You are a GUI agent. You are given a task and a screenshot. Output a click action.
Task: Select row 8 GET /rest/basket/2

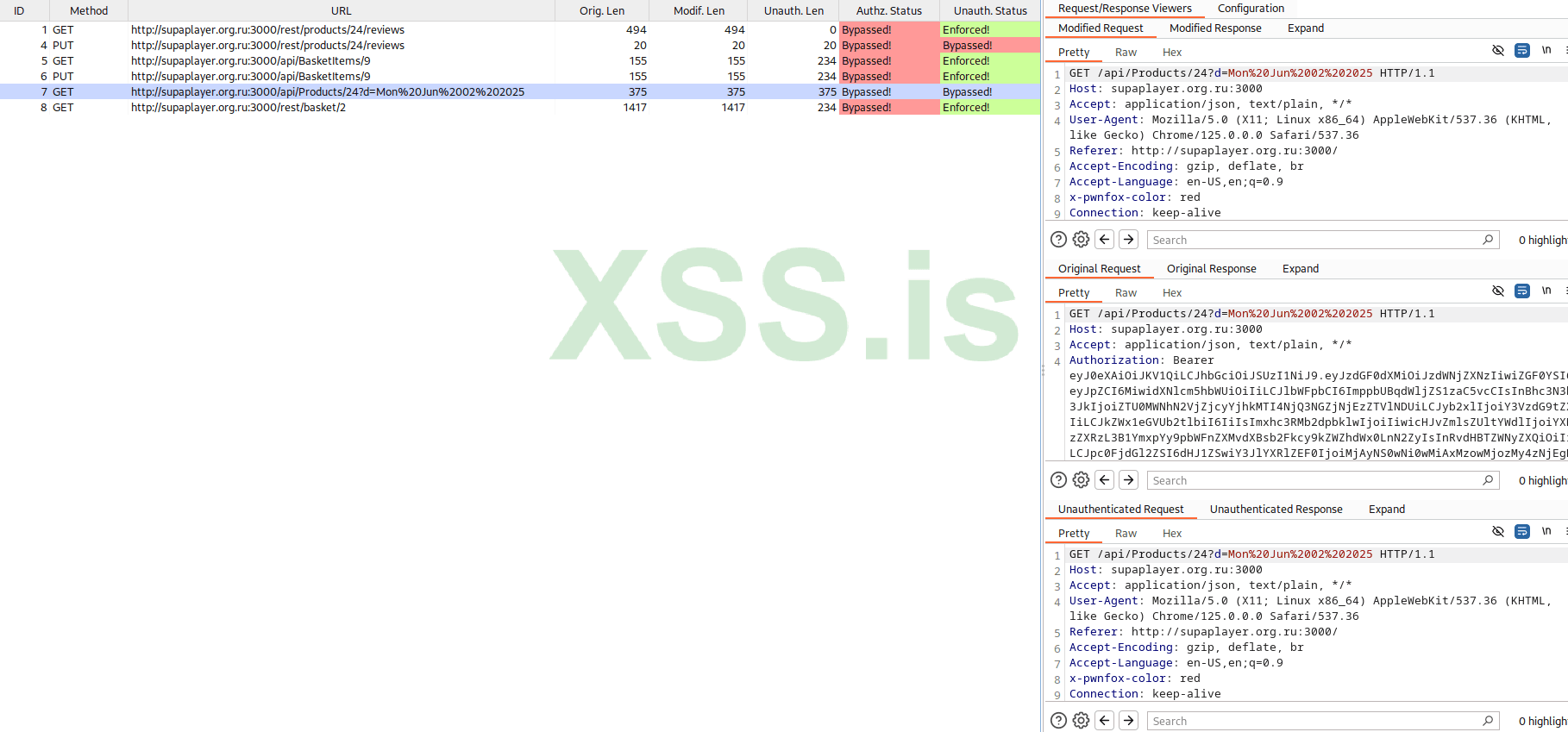click(x=520, y=107)
